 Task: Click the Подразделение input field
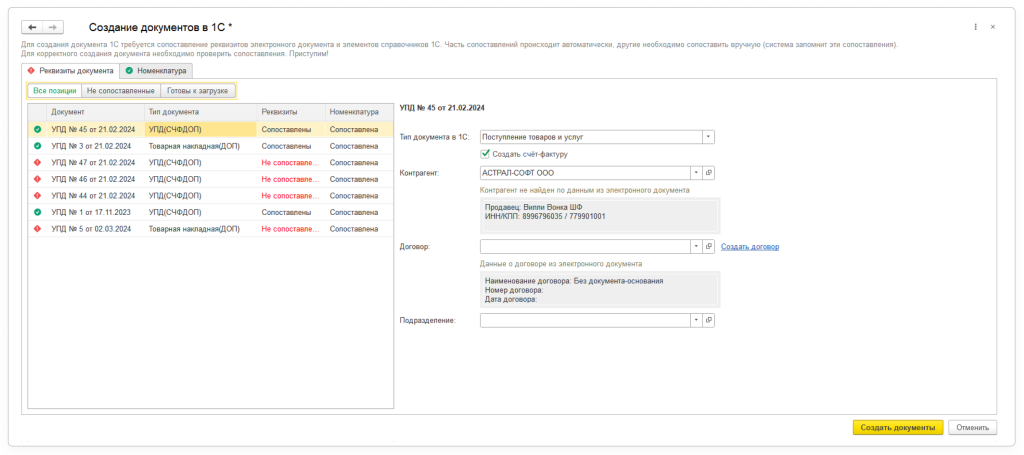(585, 321)
